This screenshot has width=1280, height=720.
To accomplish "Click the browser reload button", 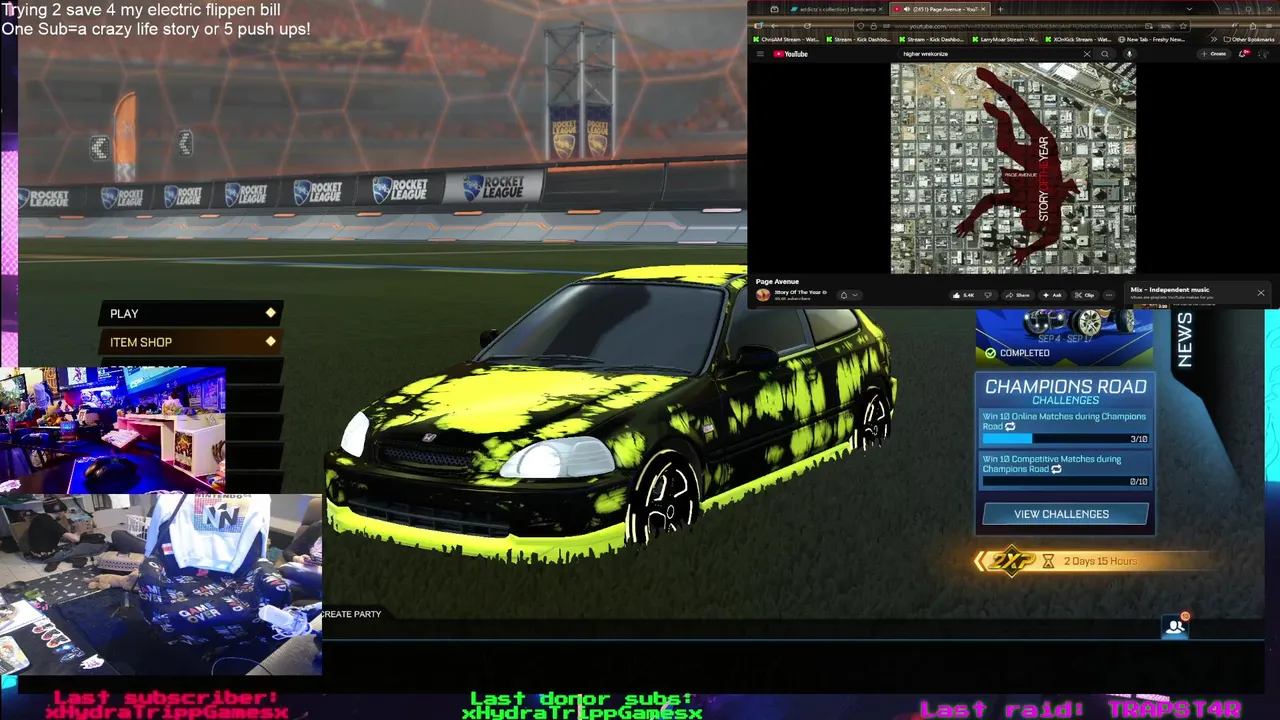I will click(807, 26).
